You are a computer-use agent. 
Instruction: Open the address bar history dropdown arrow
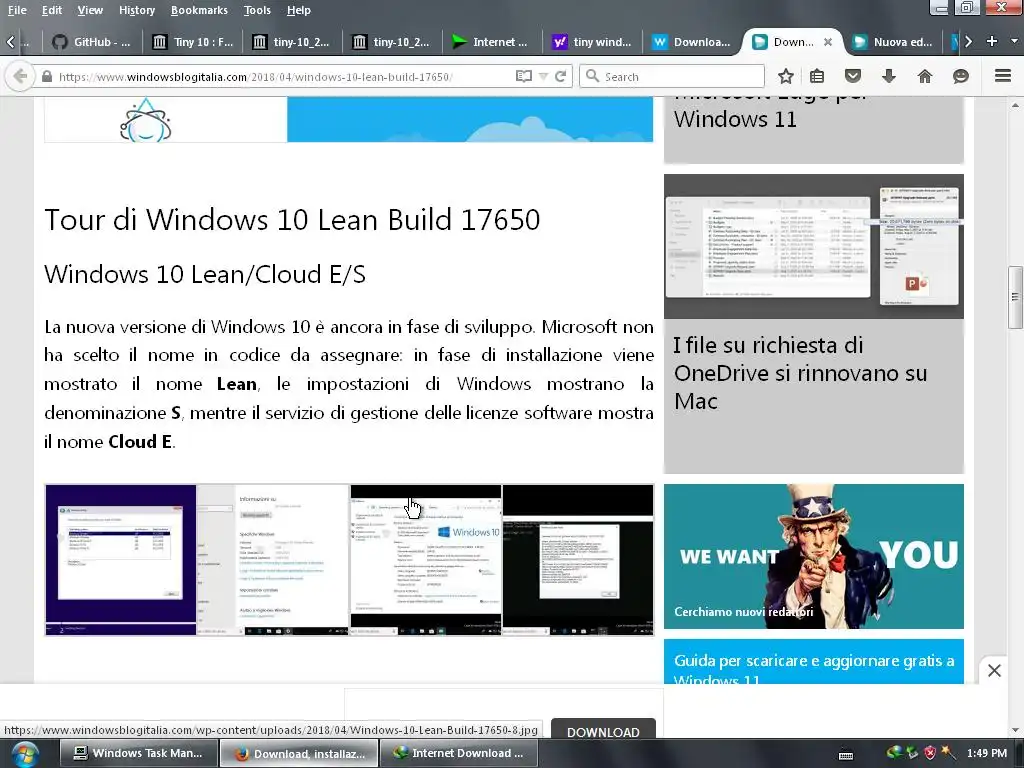point(543,76)
